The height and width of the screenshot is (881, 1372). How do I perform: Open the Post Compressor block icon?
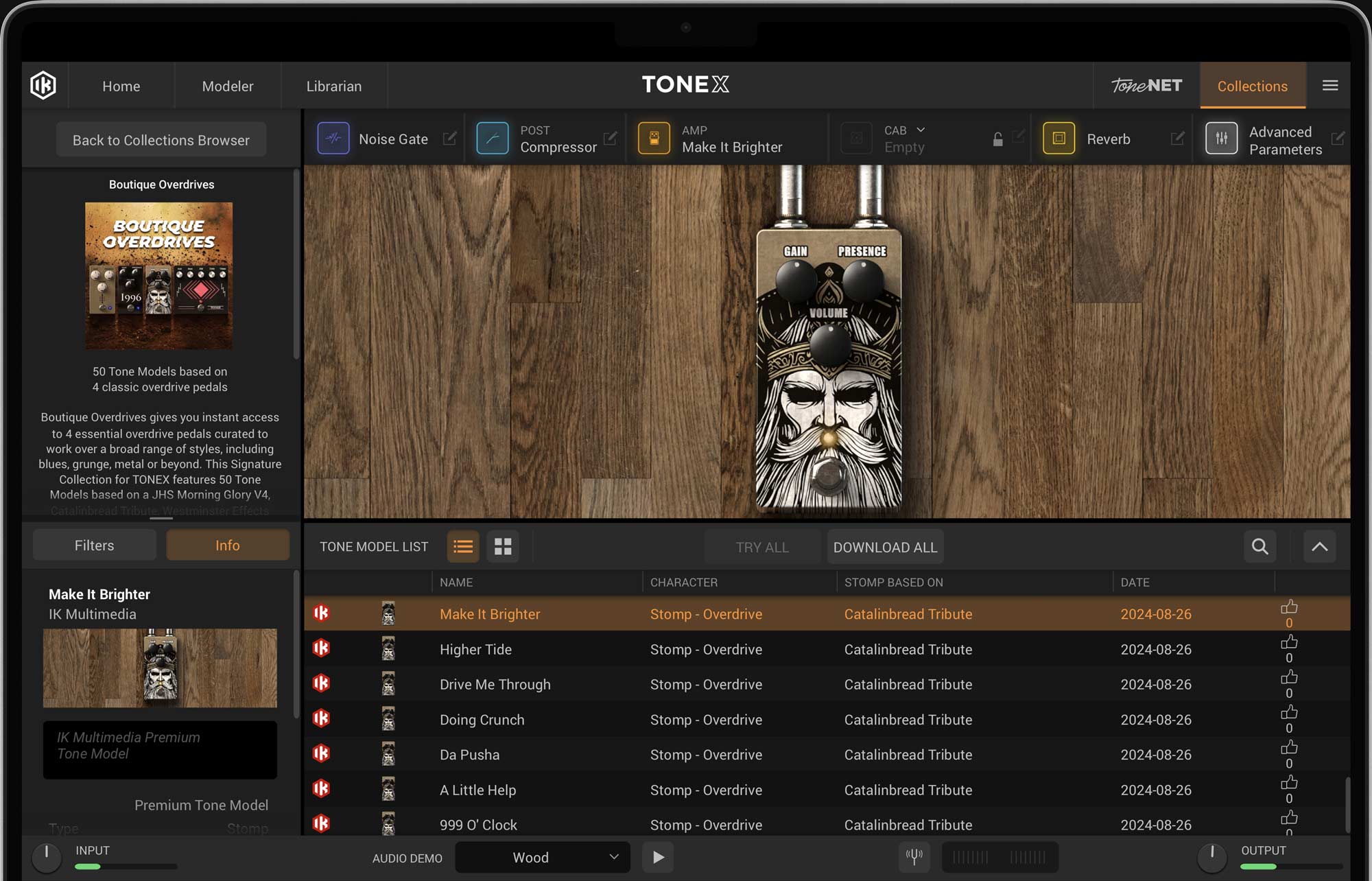pos(493,138)
